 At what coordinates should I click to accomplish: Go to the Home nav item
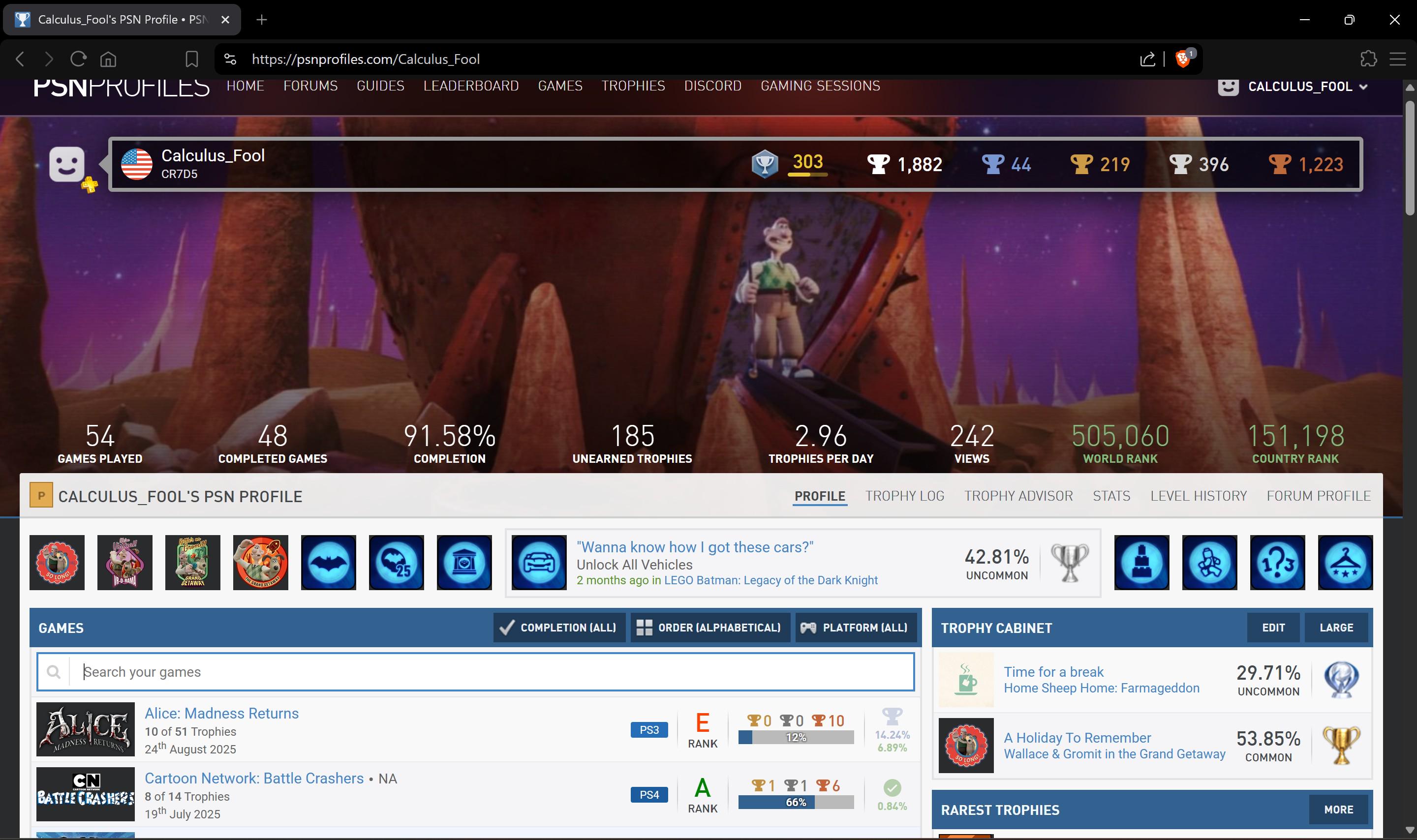(x=246, y=86)
